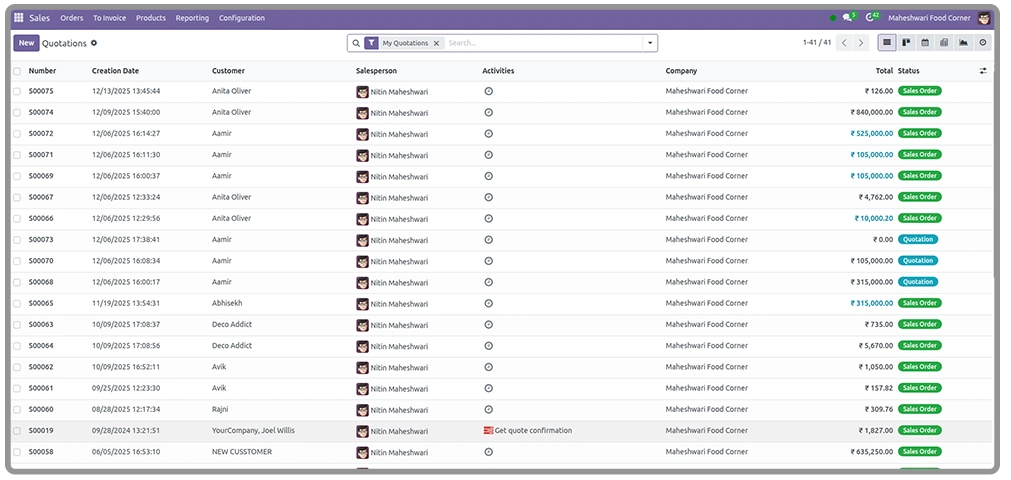Open the Orders menu
Image resolution: width=1011 pixels, height=480 pixels.
point(71,18)
